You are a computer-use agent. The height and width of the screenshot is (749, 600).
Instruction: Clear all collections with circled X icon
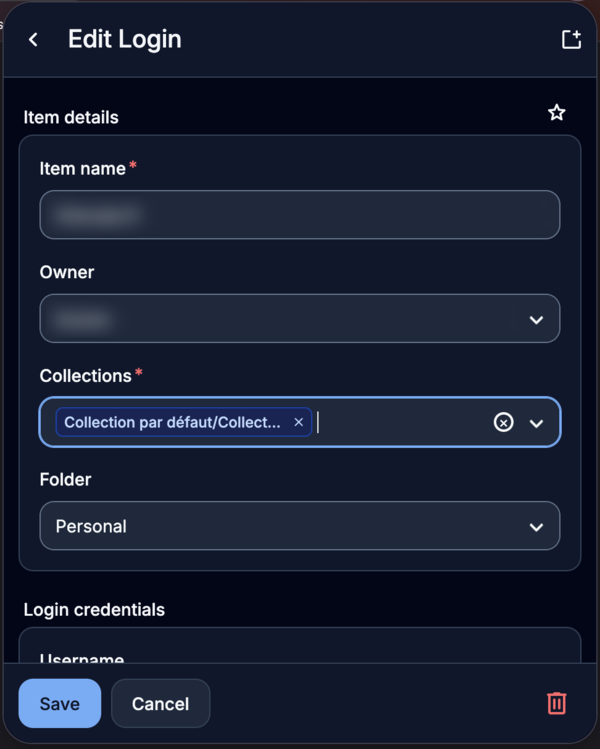click(x=504, y=422)
